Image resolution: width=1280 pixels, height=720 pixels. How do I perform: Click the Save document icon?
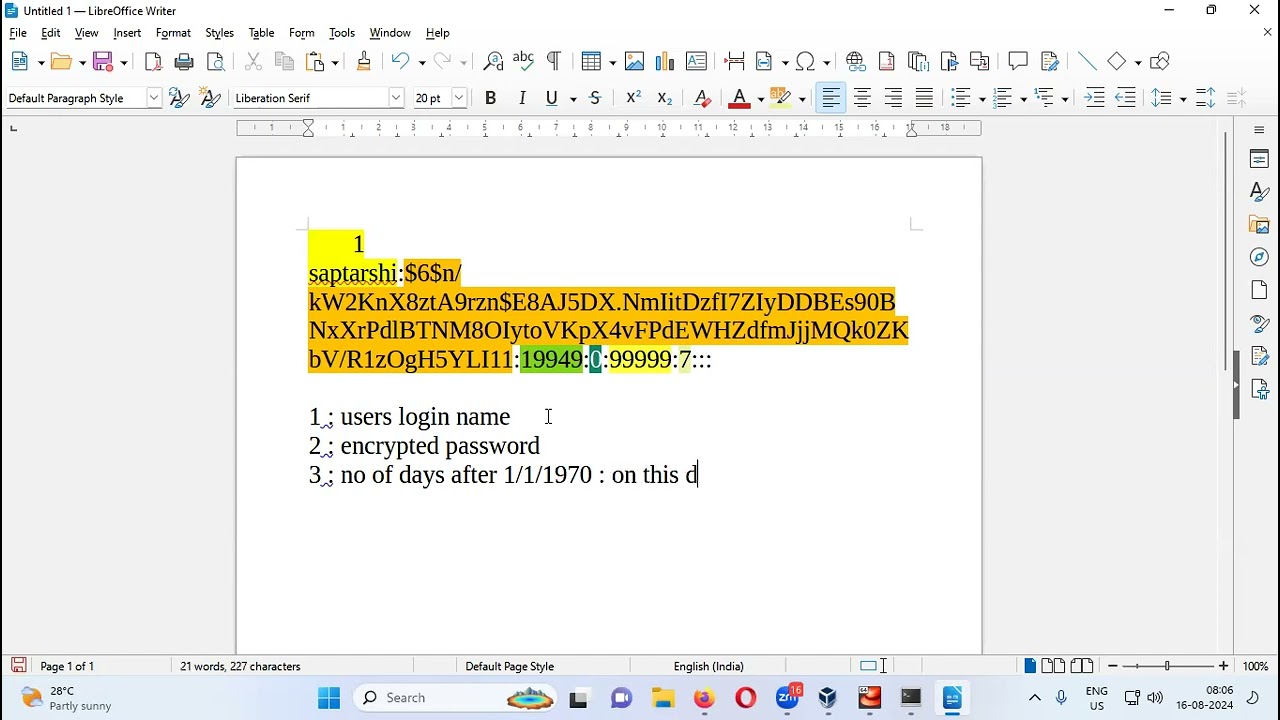point(103,62)
